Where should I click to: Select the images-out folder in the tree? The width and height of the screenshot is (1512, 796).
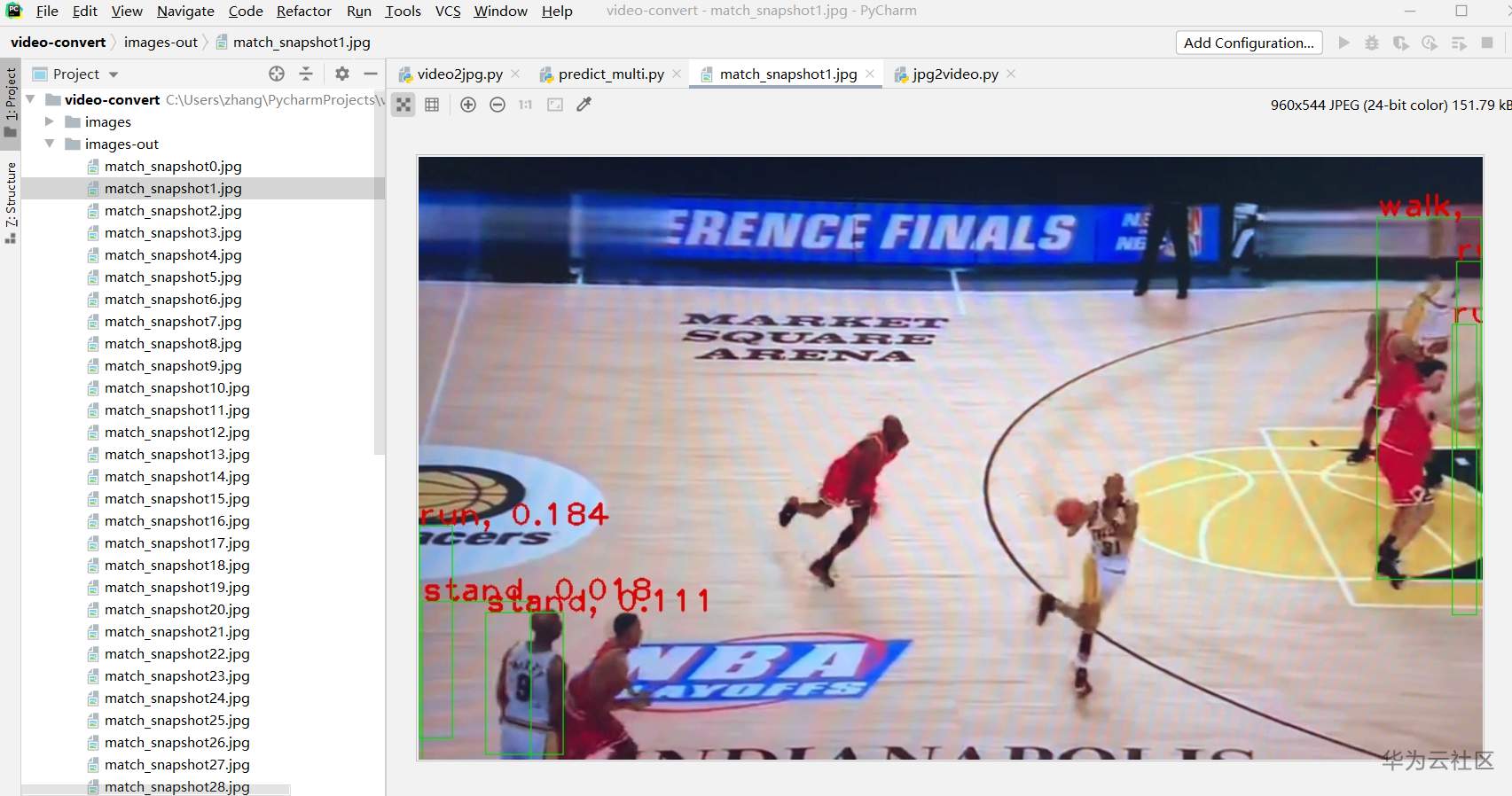[121, 144]
